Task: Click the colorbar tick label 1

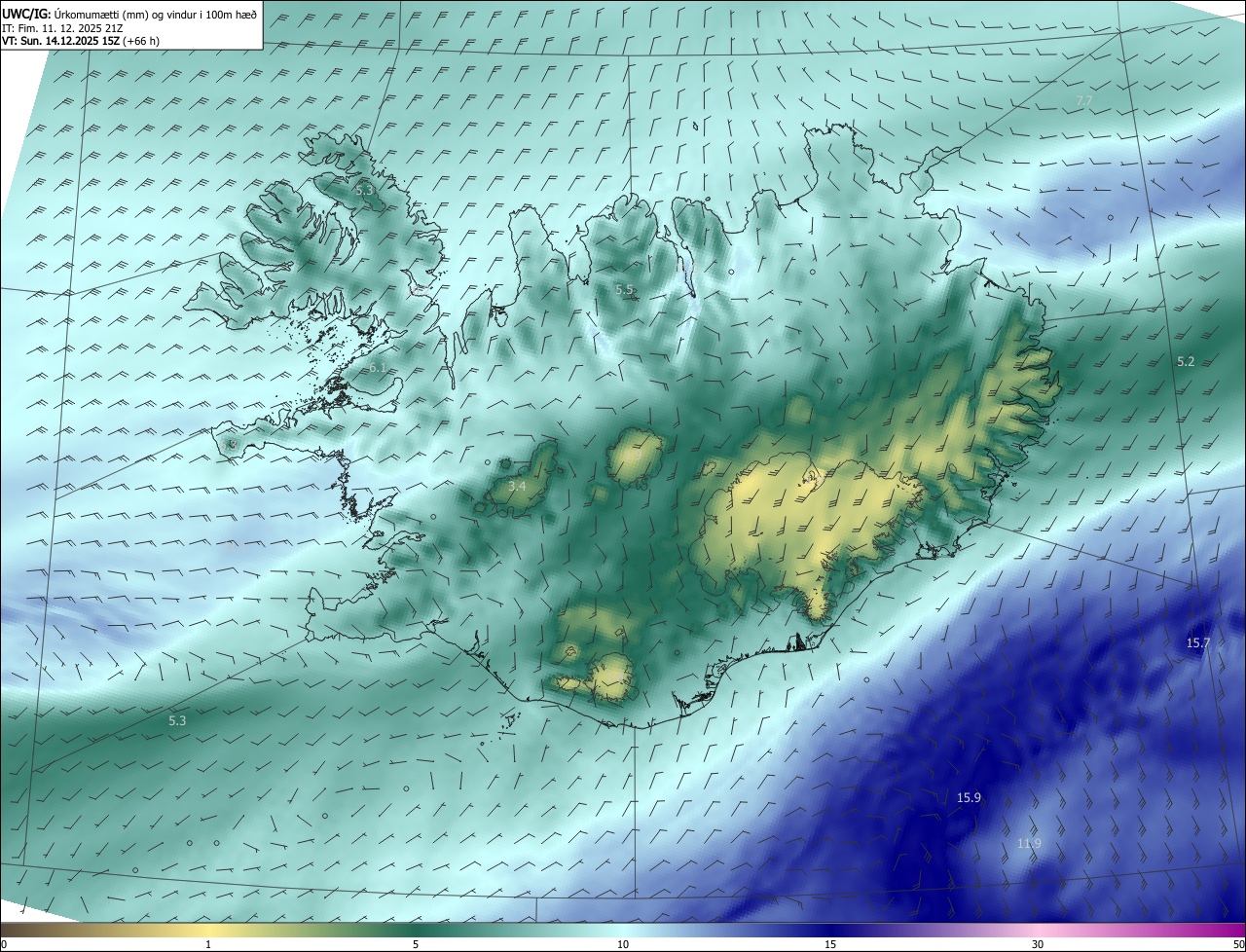Action: [208, 944]
